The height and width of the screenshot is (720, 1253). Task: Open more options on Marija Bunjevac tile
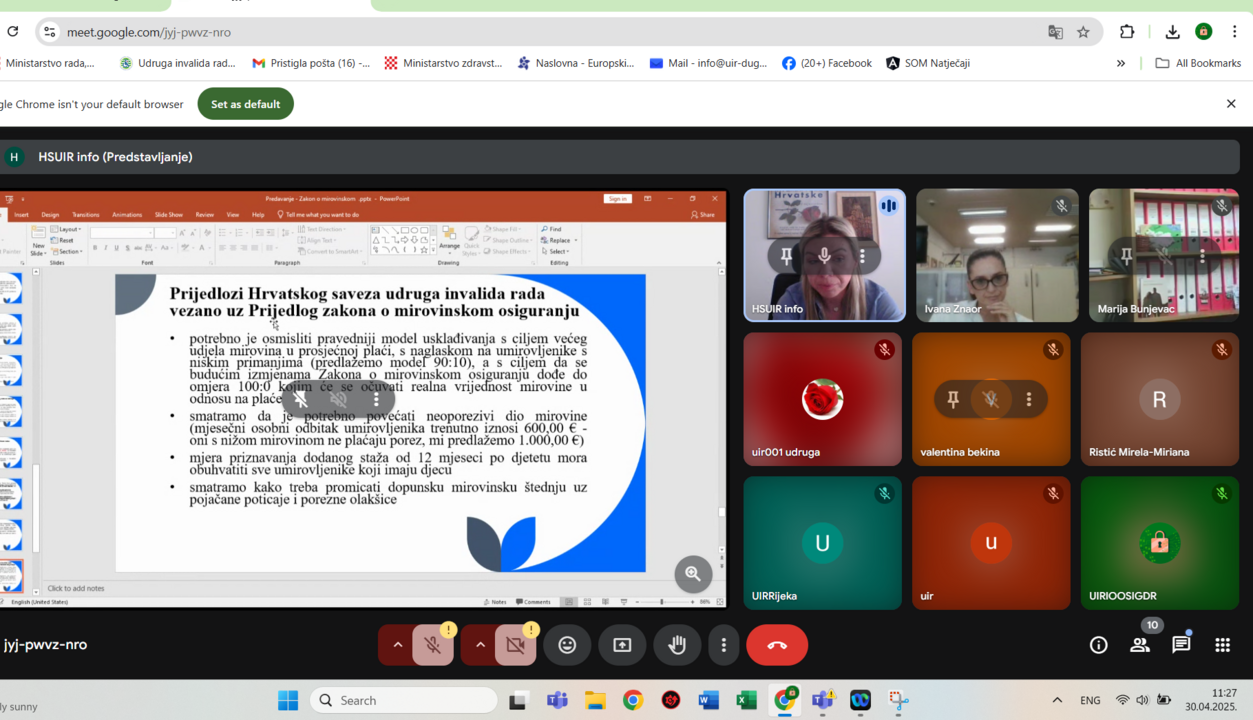pos(1202,256)
